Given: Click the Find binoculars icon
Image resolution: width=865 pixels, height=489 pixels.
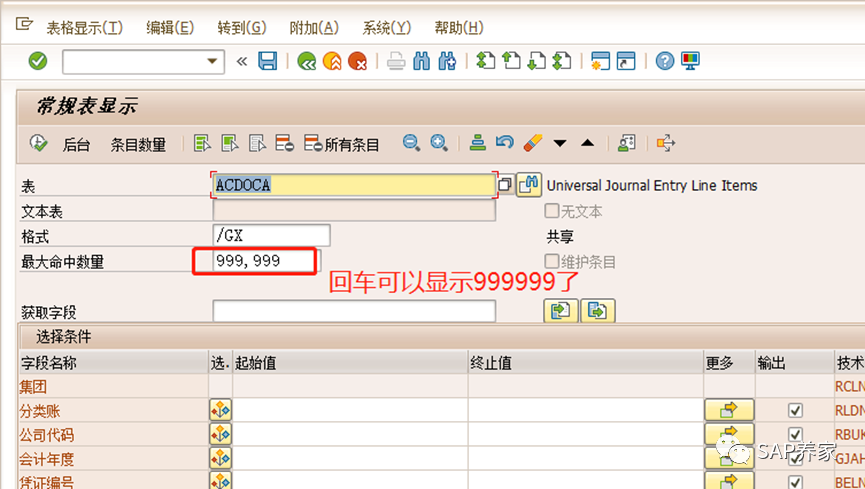Looking at the screenshot, I should (x=421, y=61).
